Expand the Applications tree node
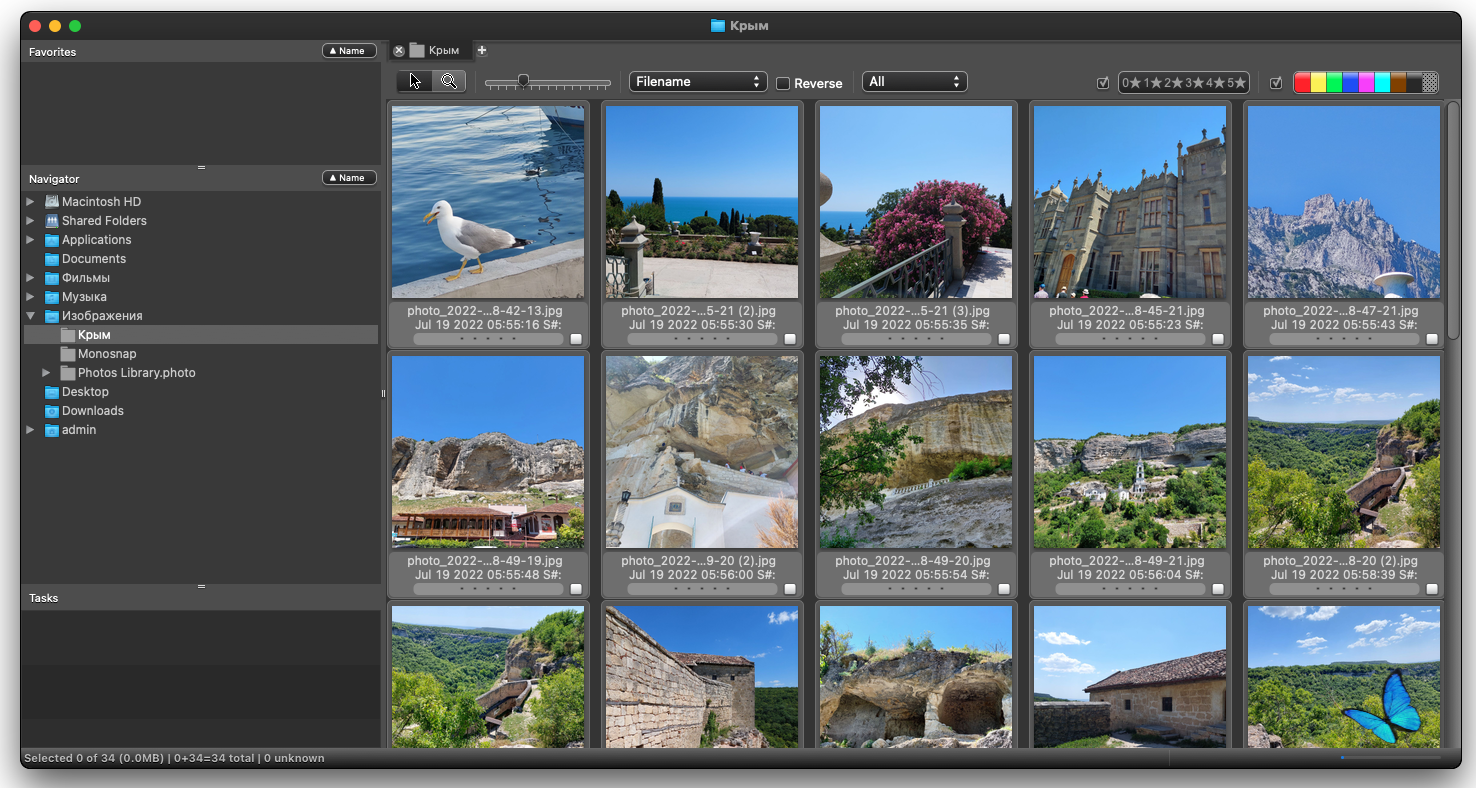The height and width of the screenshot is (788, 1476). (x=30, y=240)
